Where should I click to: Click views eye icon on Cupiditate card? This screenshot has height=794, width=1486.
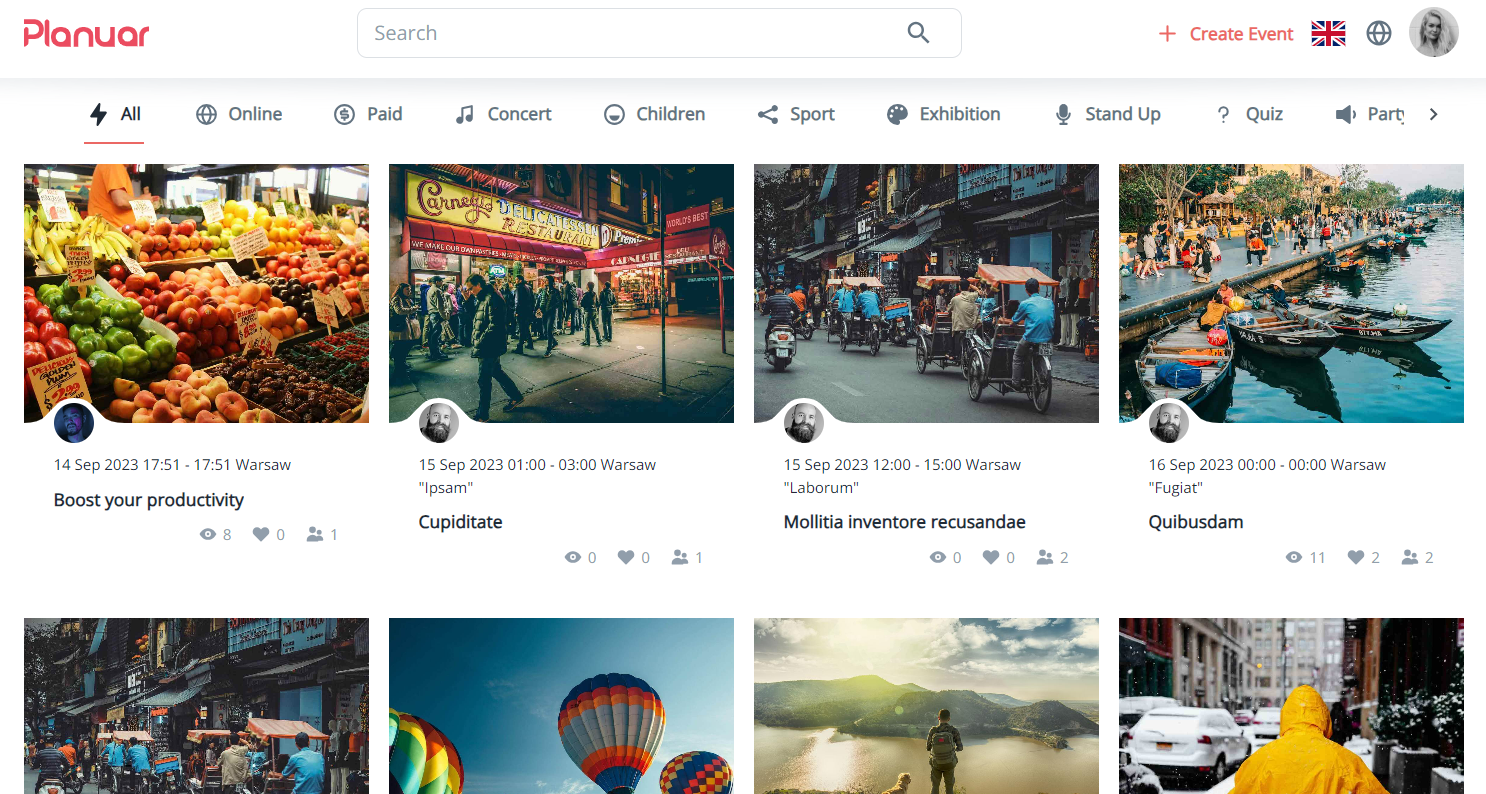click(573, 557)
